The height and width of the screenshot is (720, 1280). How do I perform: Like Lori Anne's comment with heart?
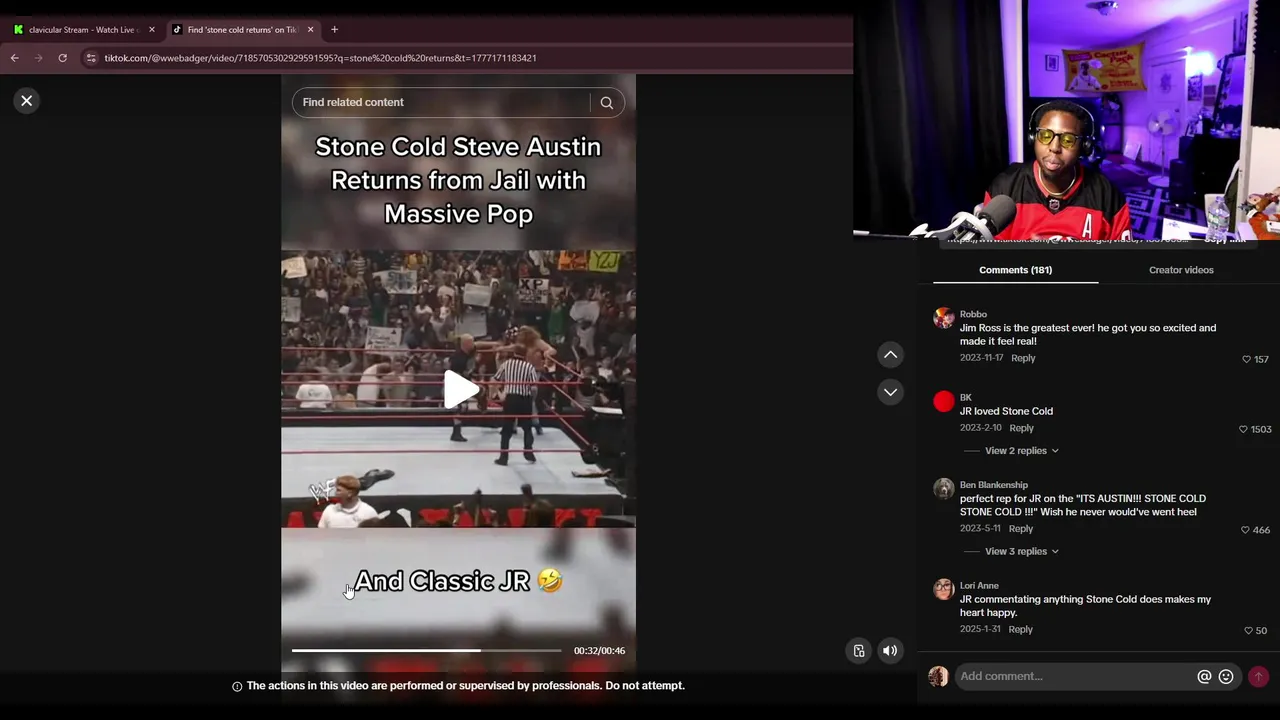pos(1248,631)
